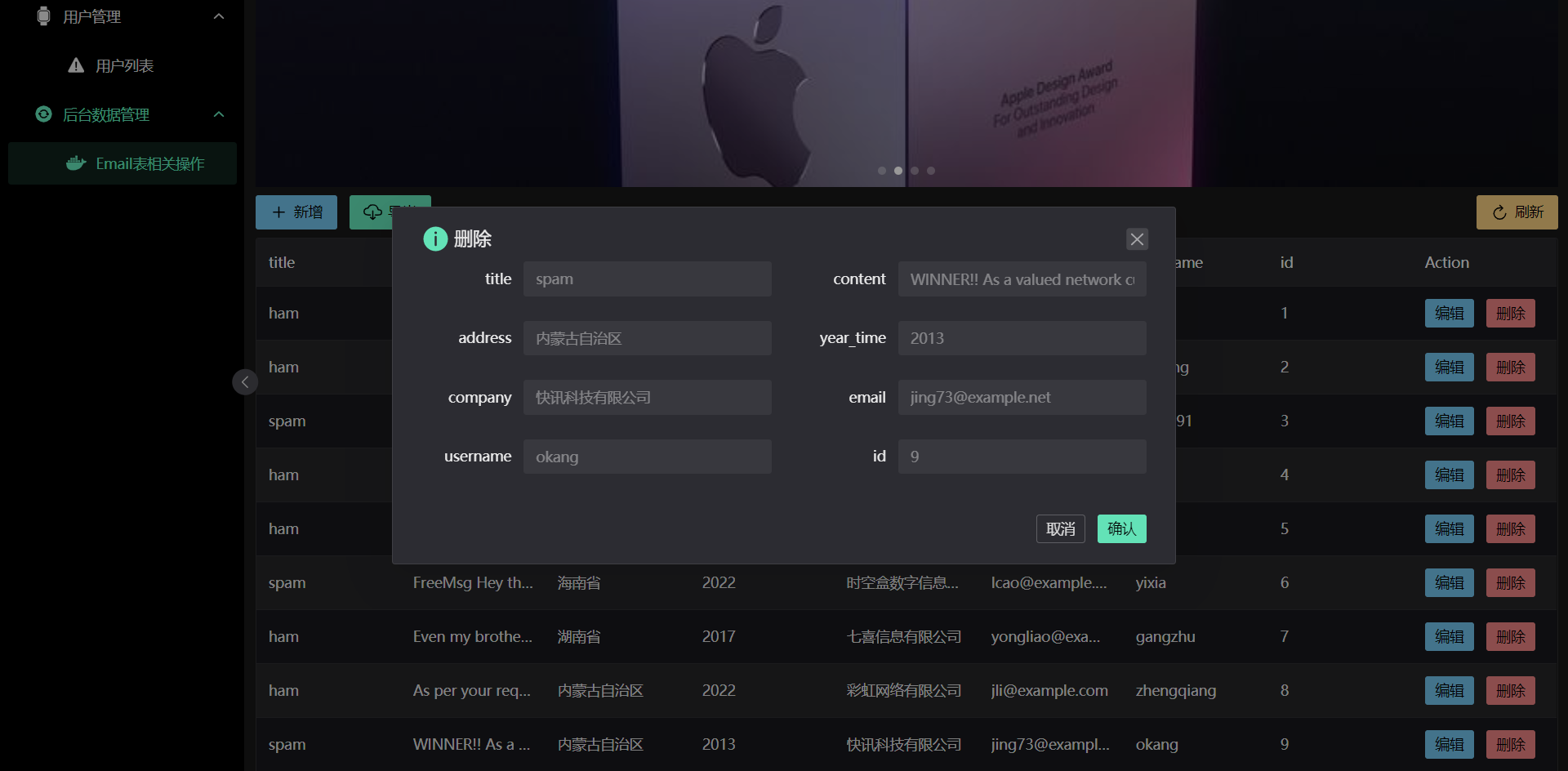Click the 用户管理 menu icon
The height and width of the screenshot is (771, 1568).
point(44,16)
